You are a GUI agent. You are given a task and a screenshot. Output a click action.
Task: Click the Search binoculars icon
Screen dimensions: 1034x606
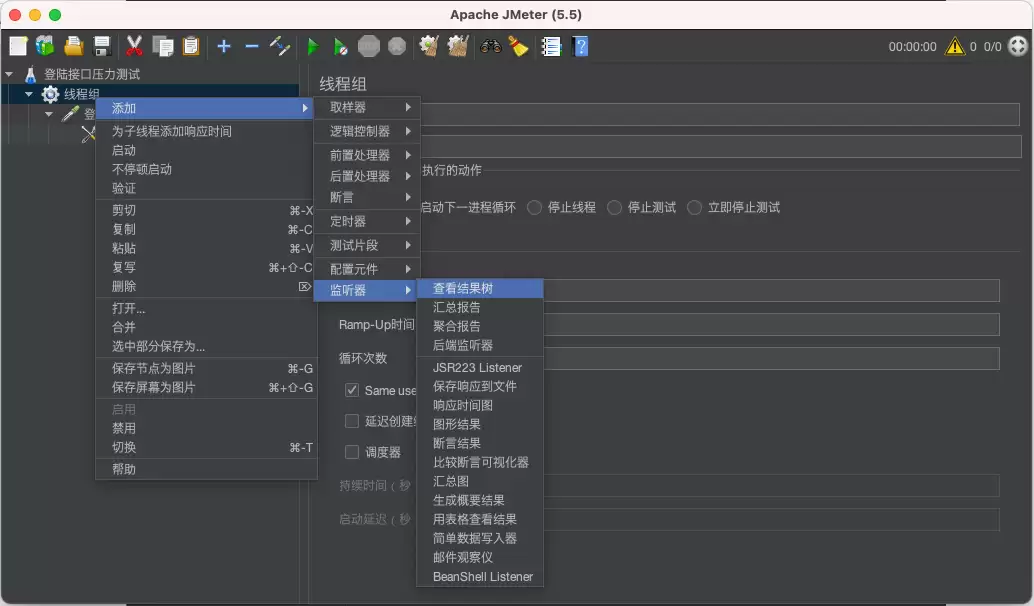click(x=491, y=46)
